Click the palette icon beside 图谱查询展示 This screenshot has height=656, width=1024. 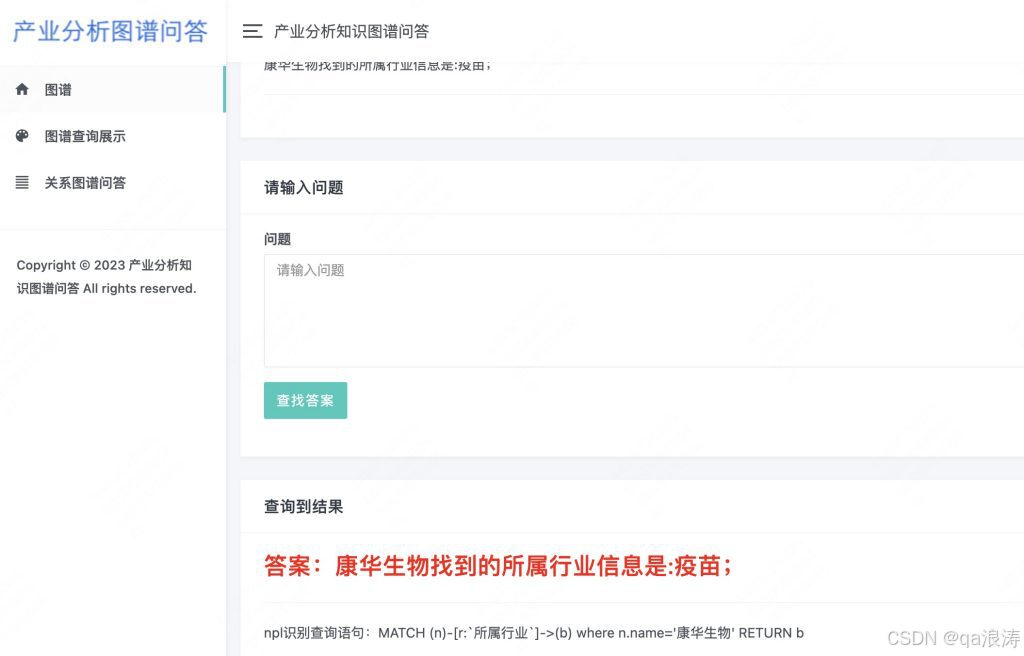[x=22, y=136]
